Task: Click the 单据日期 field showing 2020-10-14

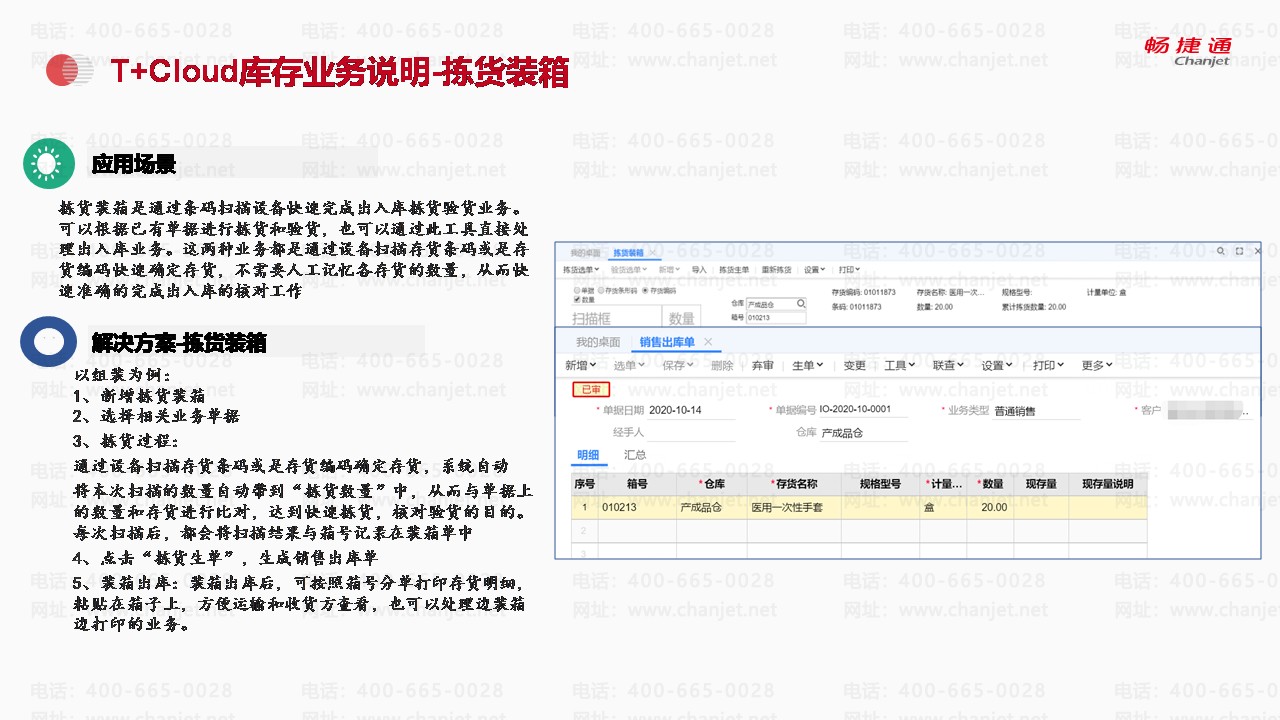Action: (x=691, y=410)
